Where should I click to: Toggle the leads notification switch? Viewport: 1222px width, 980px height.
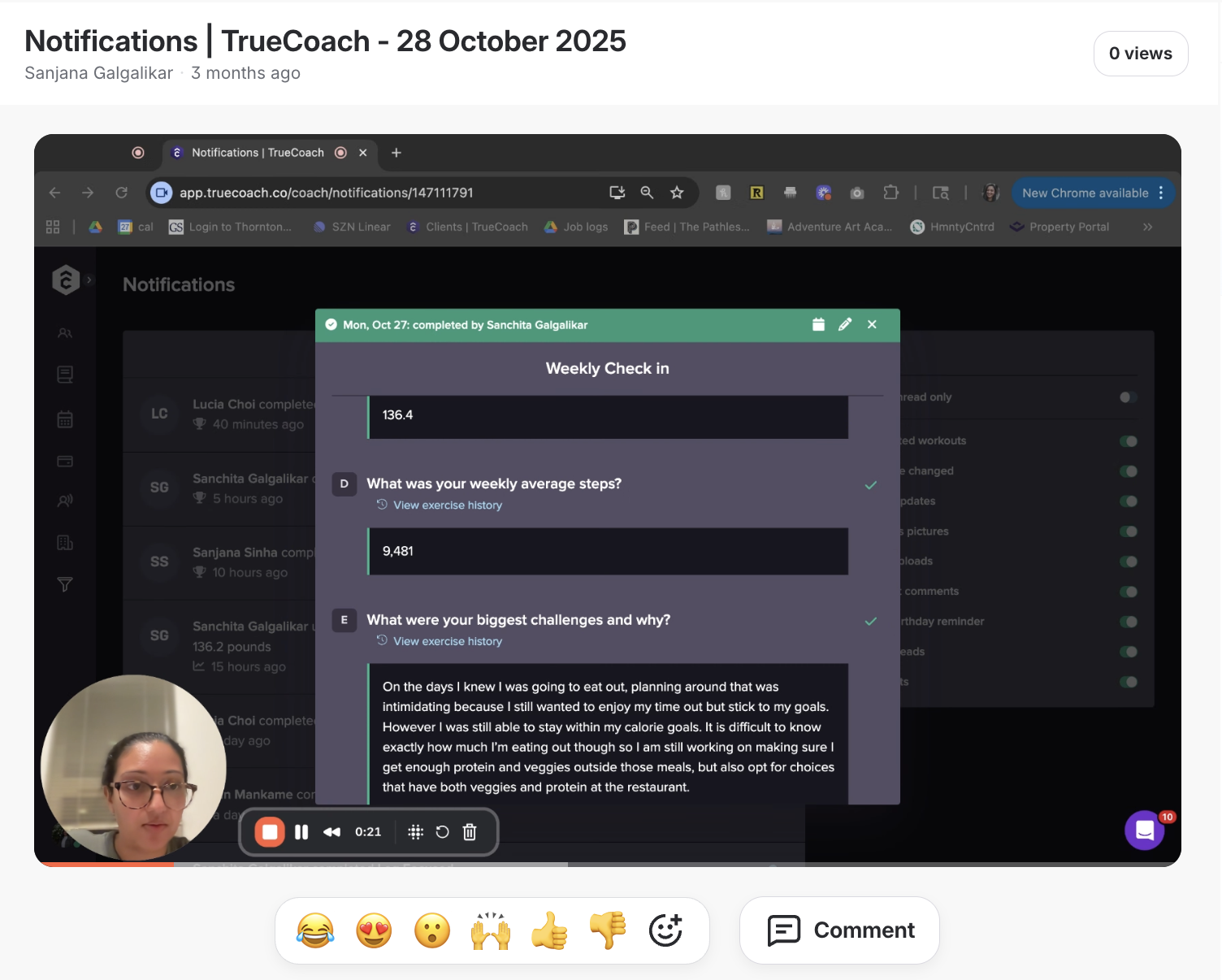(x=1128, y=652)
